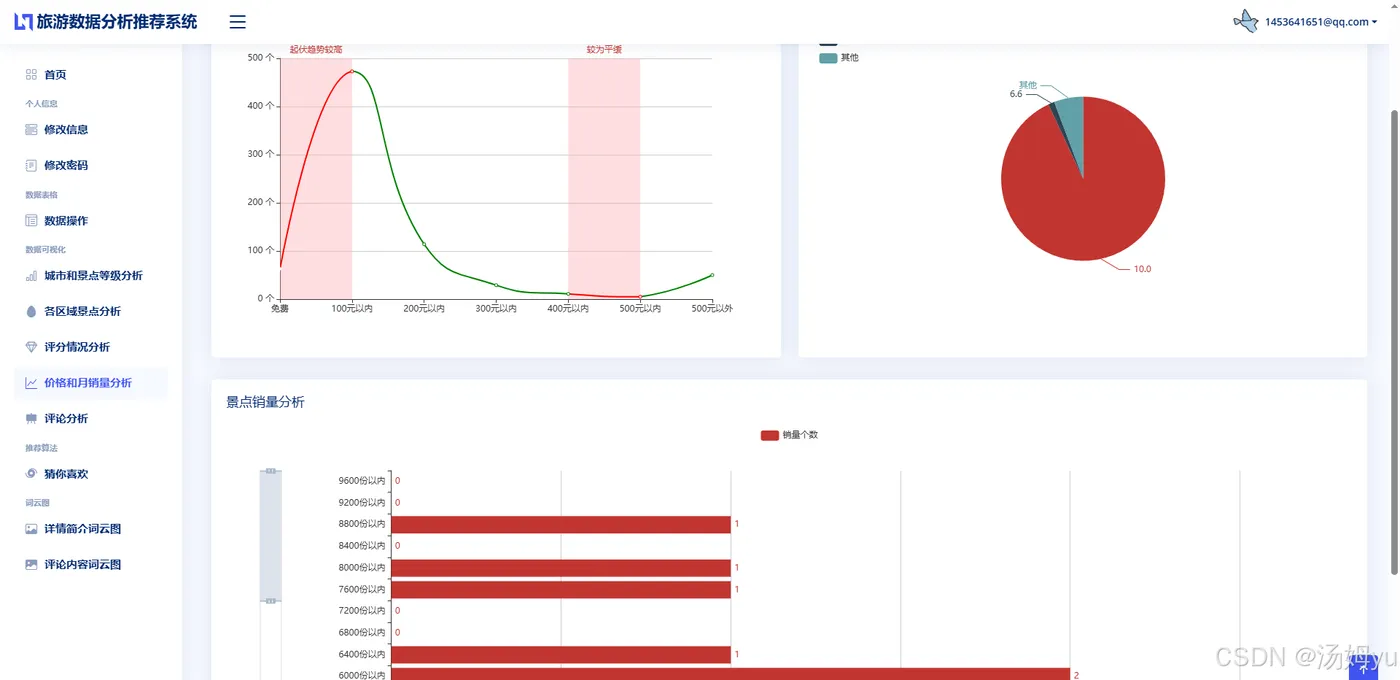Open the account email dropdown
The width and height of the screenshot is (1400, 680).
point(1320,22)
